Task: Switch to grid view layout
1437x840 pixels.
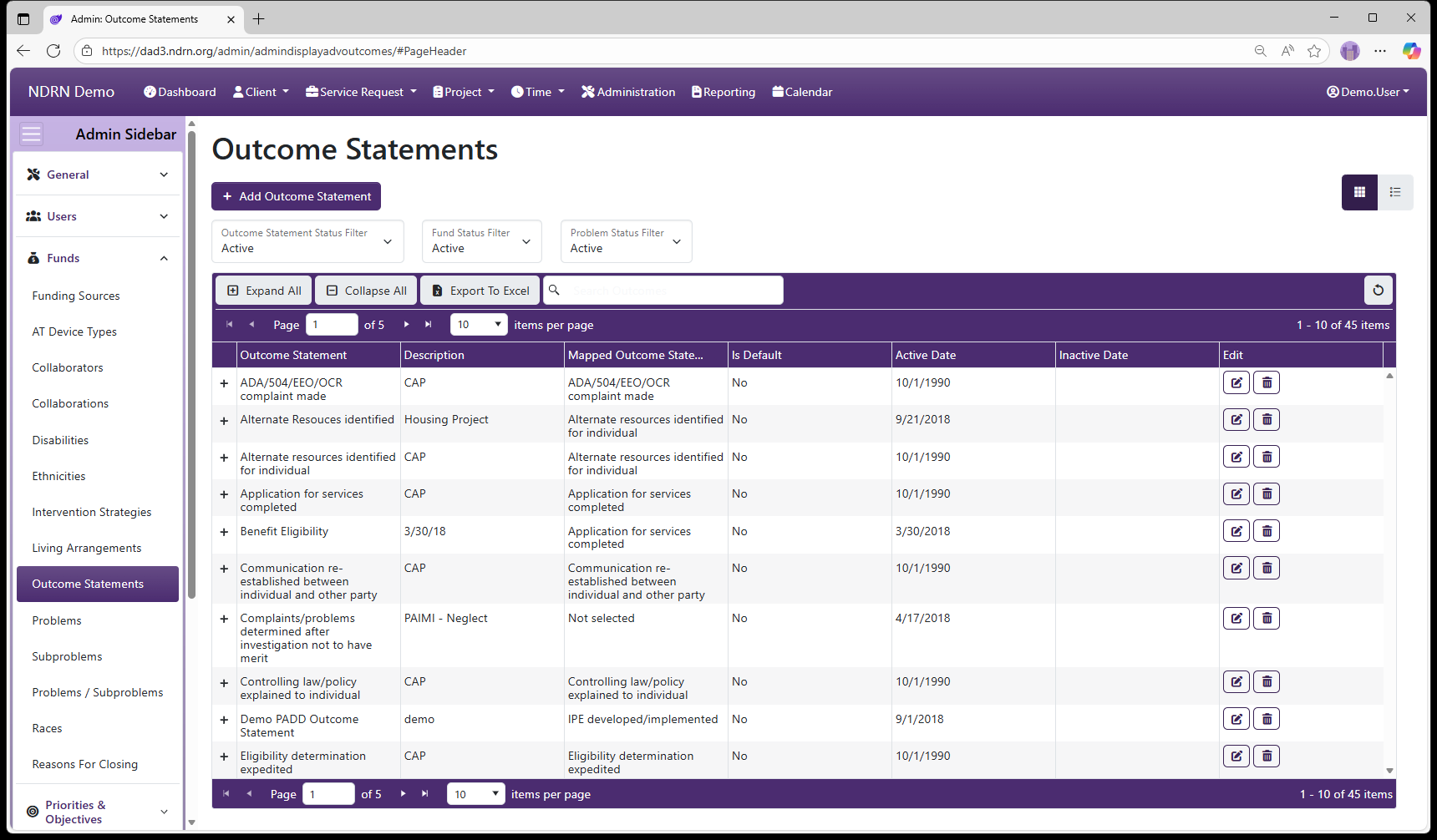Action: coord(1359,192)
